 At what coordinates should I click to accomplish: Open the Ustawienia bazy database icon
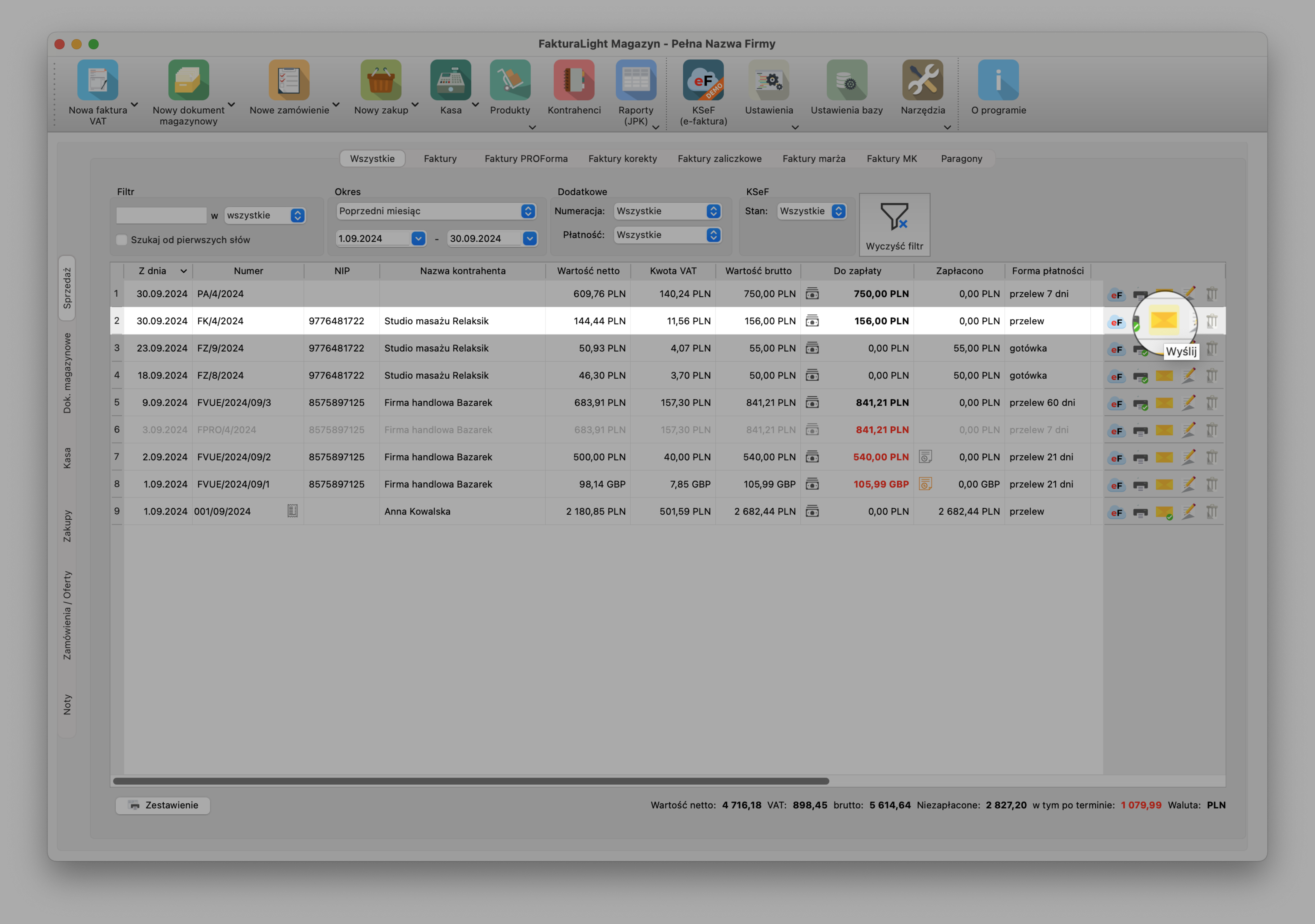pyautogui.click(x=846, y=80)
